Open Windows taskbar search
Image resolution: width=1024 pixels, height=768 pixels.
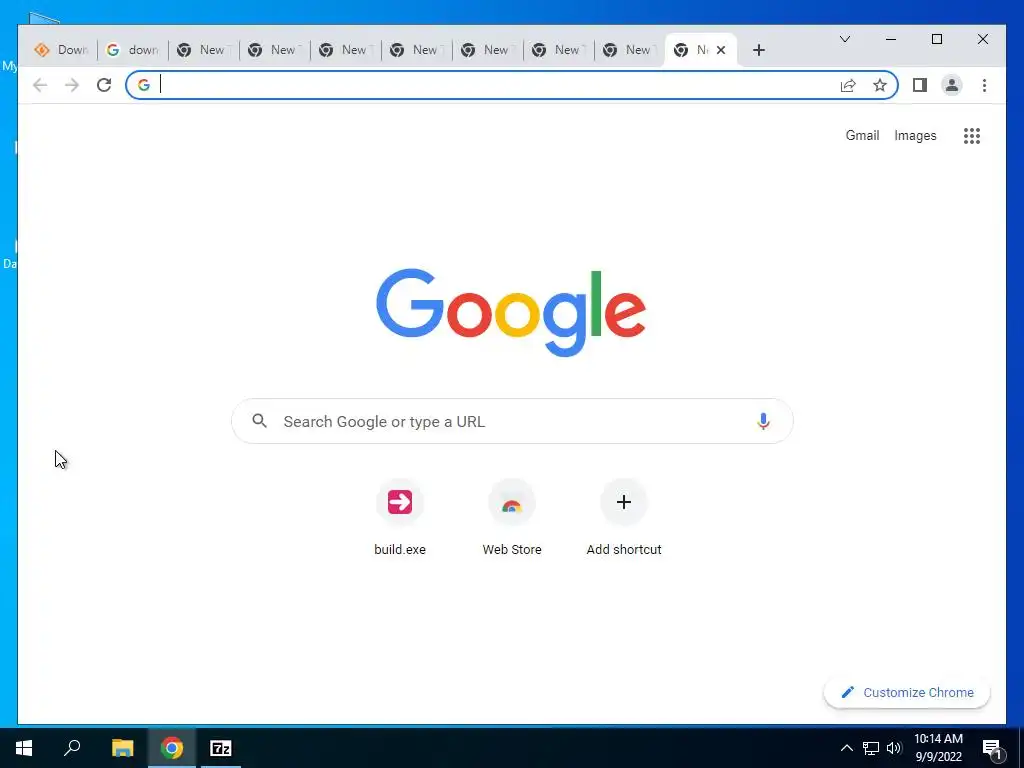72,748
